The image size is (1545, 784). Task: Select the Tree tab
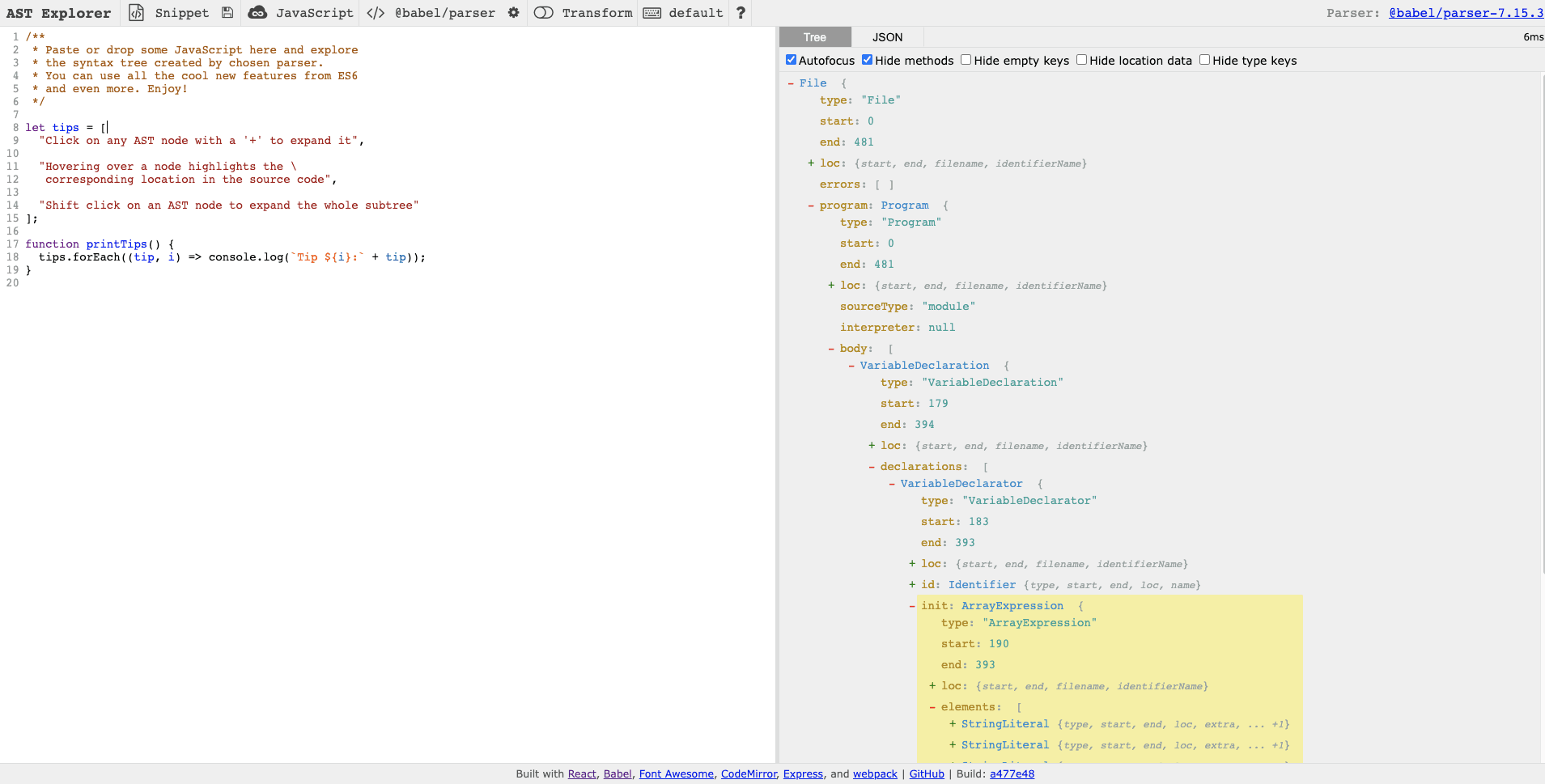click(x=815, y=37)
